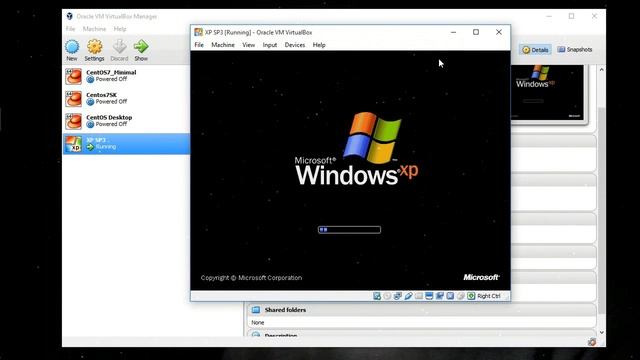
Task: Click 'Powered Off' under CentOS7_Minimal
Action: point(111,79)
